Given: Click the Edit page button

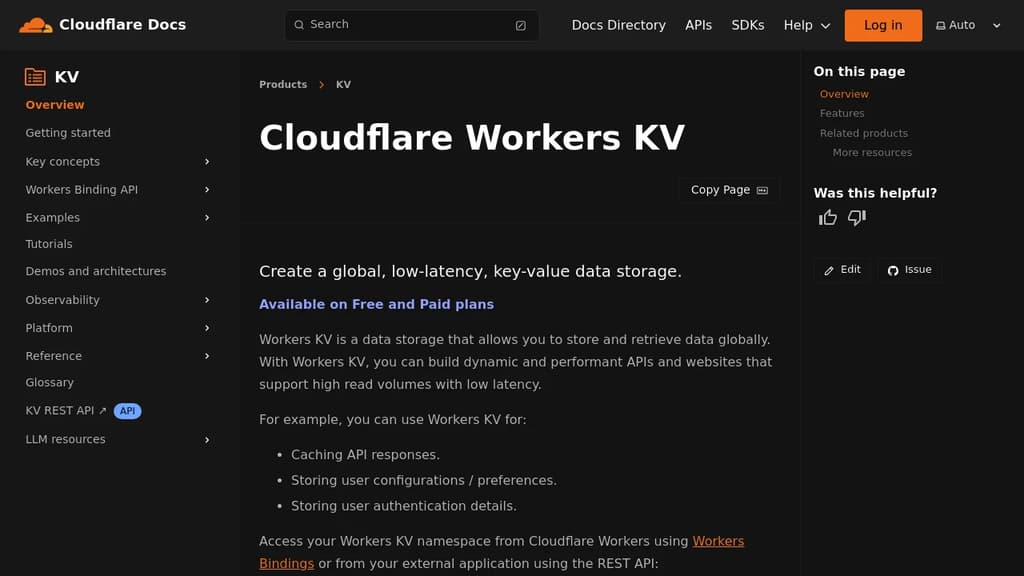Looking at the screenshot, I should (842, 270).
